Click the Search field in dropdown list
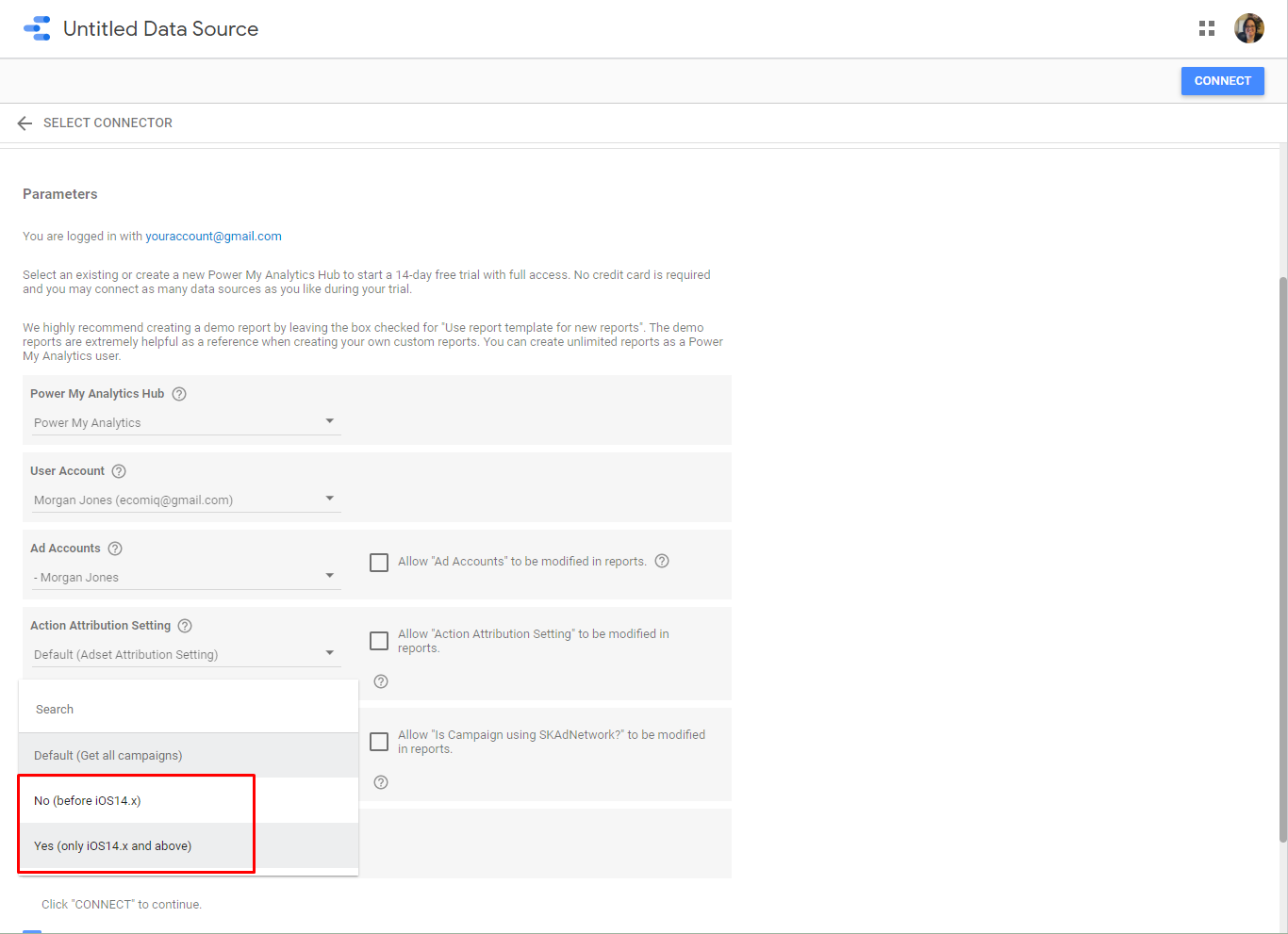The image size is (1288, 934). [189, 710]
